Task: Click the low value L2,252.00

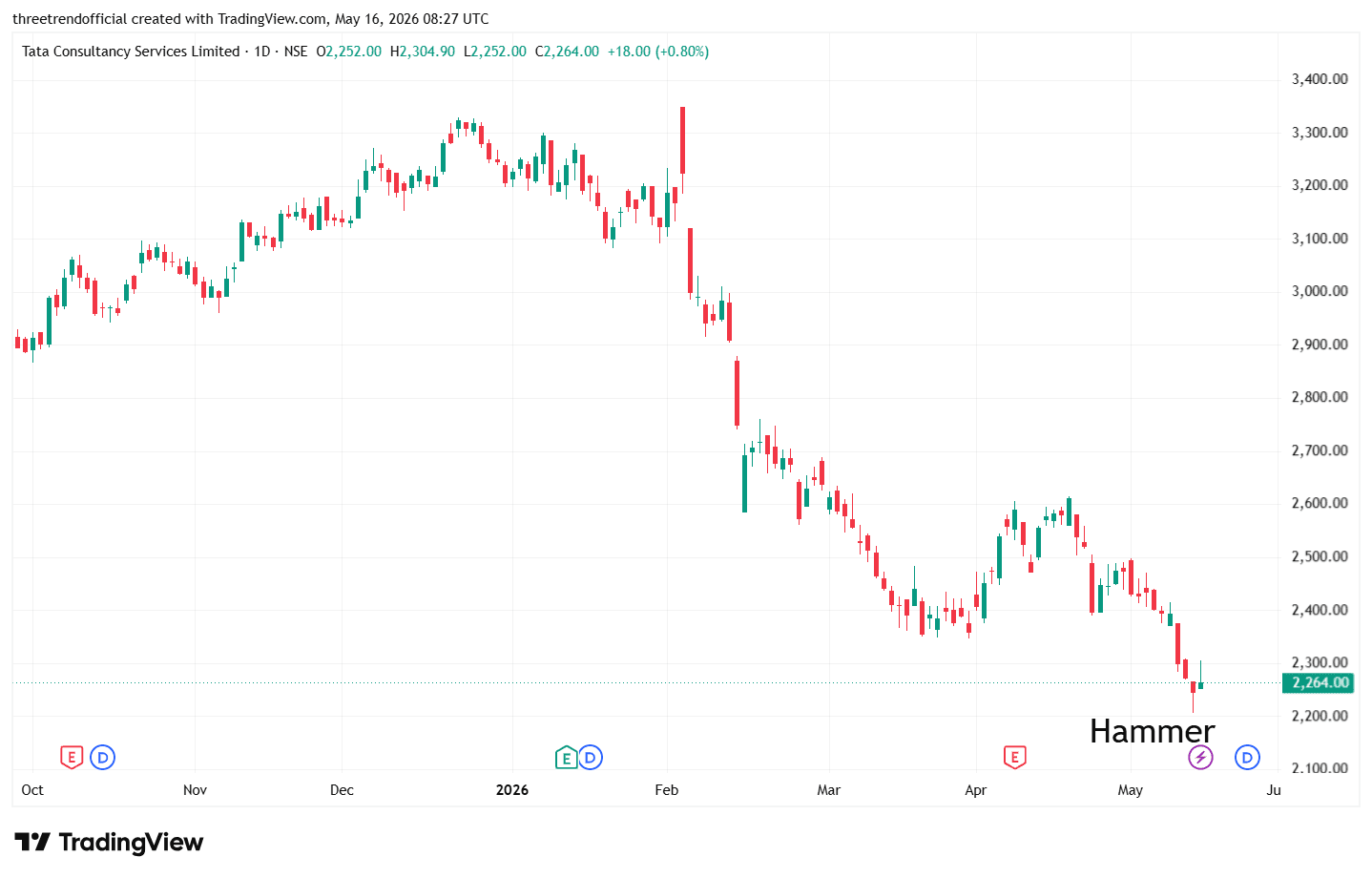Action: click(x=495, y=52)
